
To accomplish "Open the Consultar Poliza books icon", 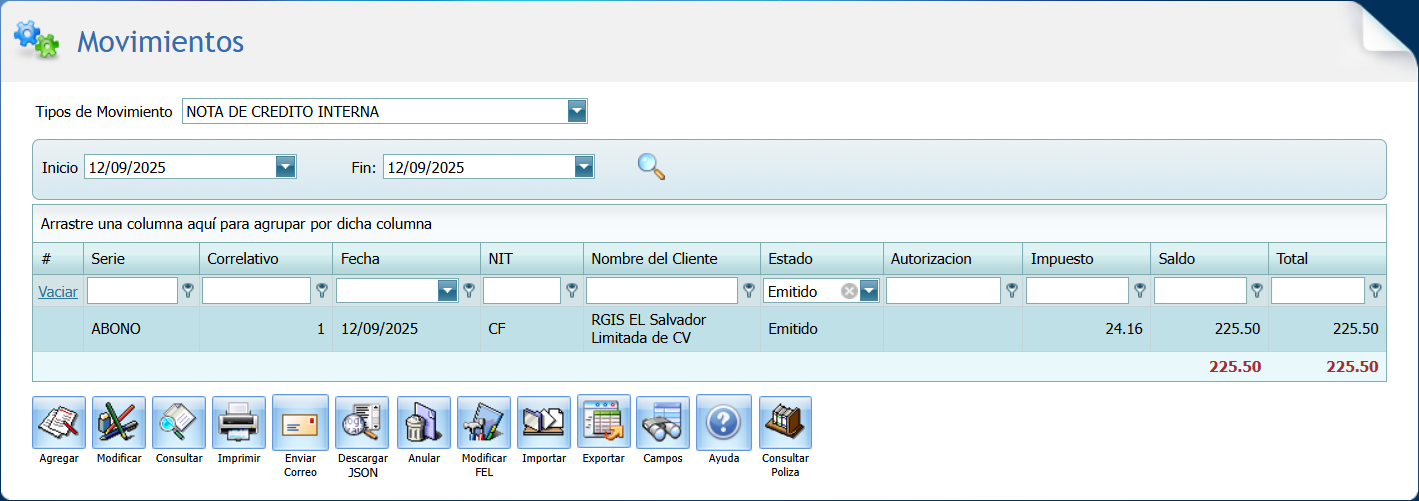I will pyautogui.click(x=785, y=423).
